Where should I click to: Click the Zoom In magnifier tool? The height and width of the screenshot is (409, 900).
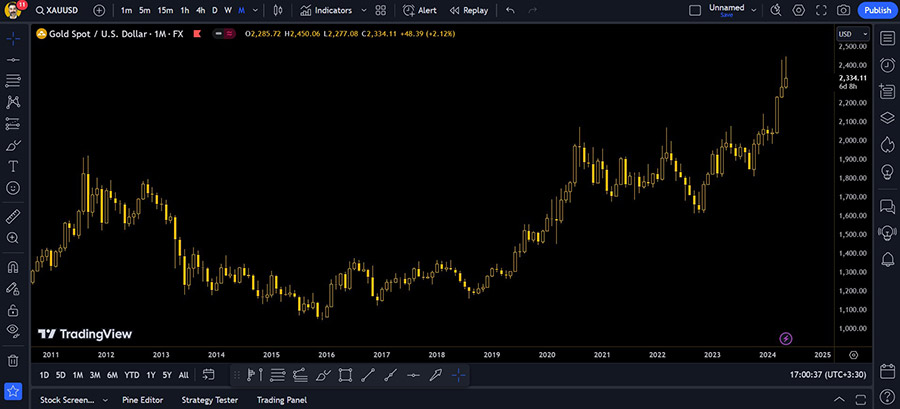(13, 238)
